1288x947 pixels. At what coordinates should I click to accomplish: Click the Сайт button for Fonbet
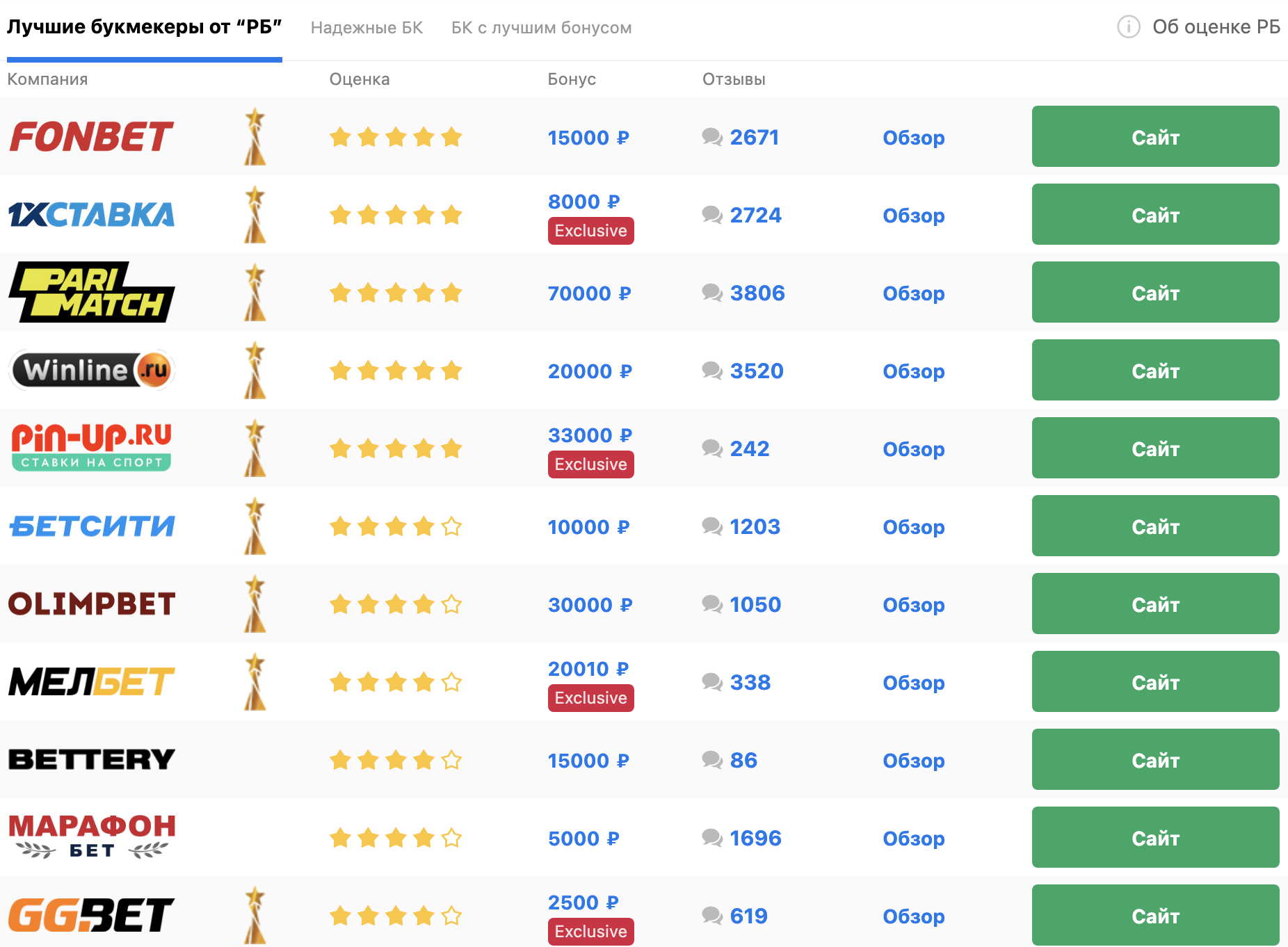pos(1155,136)
